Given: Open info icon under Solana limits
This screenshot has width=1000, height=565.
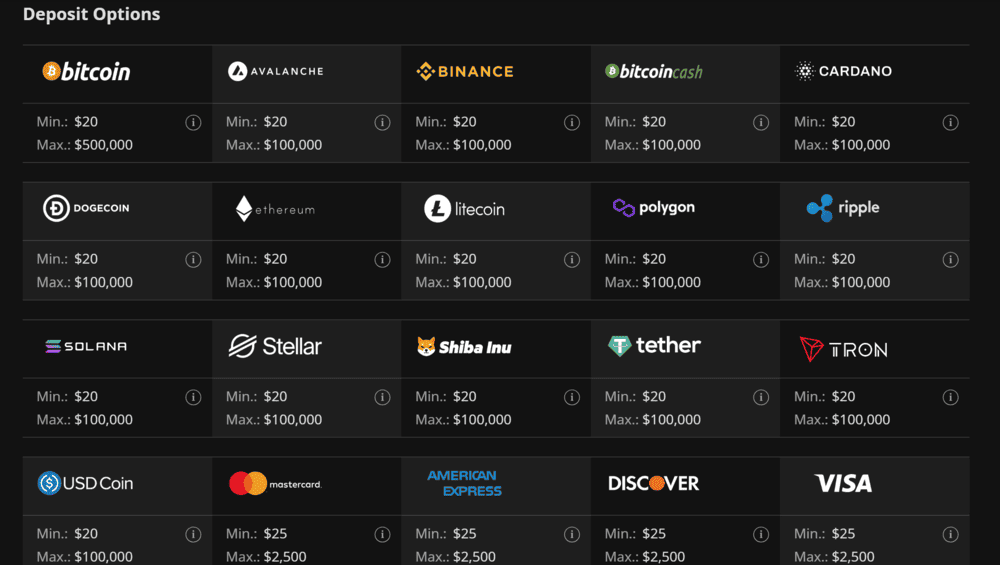Looking at the screenshot, I should 193,398.
